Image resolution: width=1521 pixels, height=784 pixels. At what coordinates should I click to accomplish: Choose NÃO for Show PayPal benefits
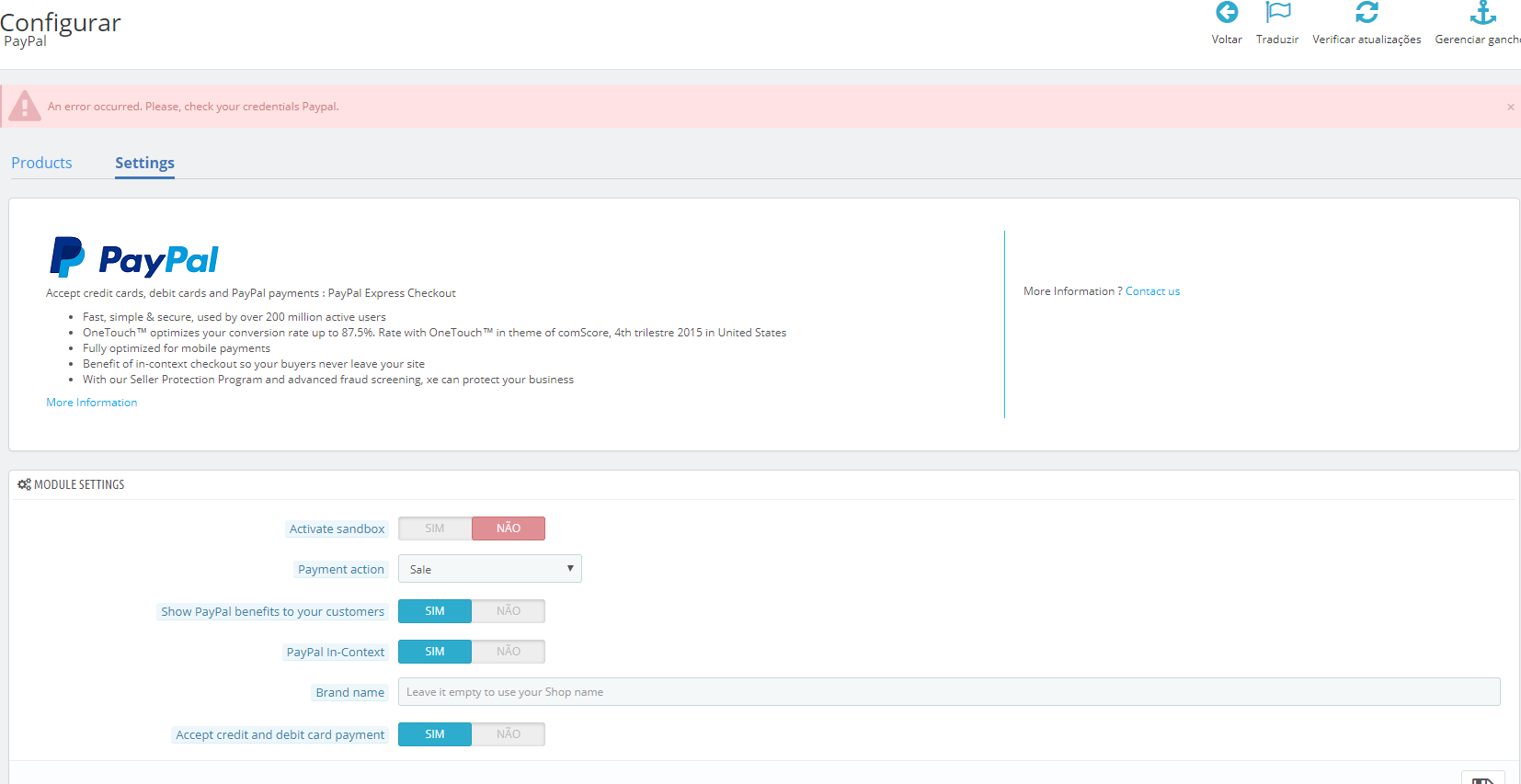509,611
